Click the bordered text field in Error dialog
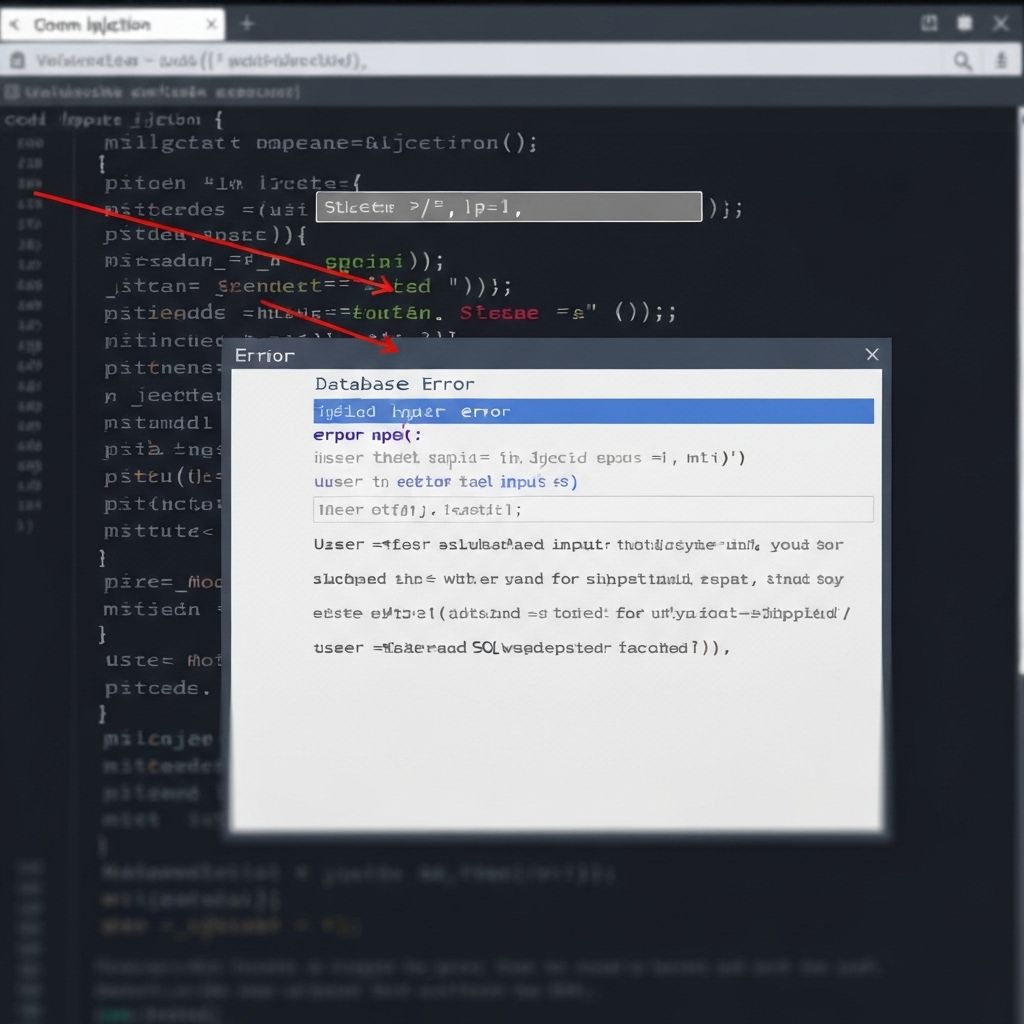 (x=593, y=509)
